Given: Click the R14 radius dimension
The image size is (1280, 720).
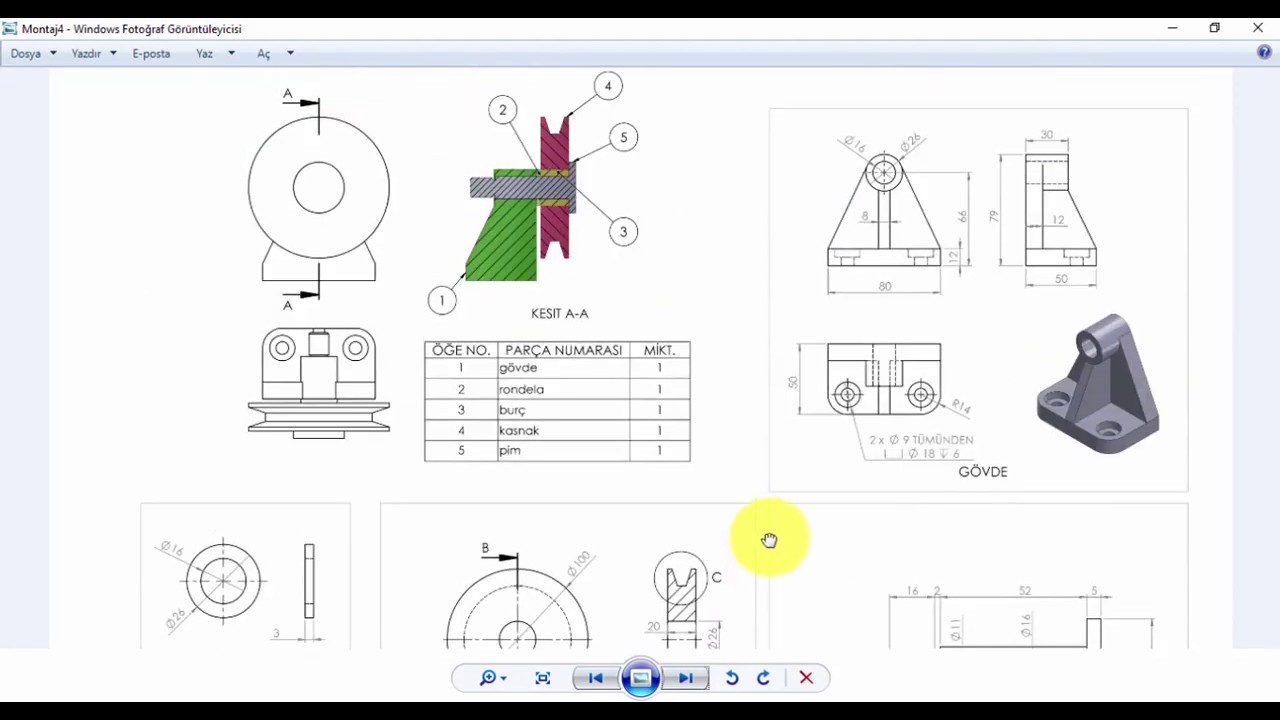Looking at the screenshot, I should tap(960, 406).
